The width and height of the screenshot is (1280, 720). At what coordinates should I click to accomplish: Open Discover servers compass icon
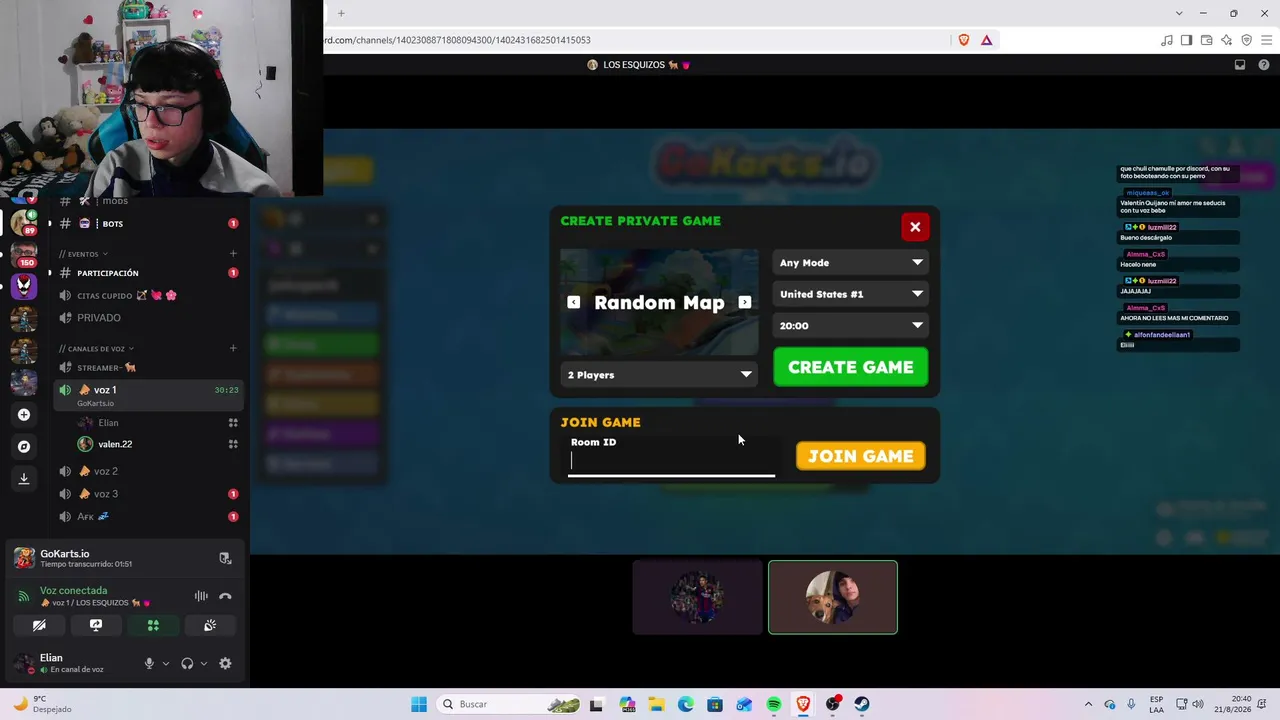coord(24,447)
